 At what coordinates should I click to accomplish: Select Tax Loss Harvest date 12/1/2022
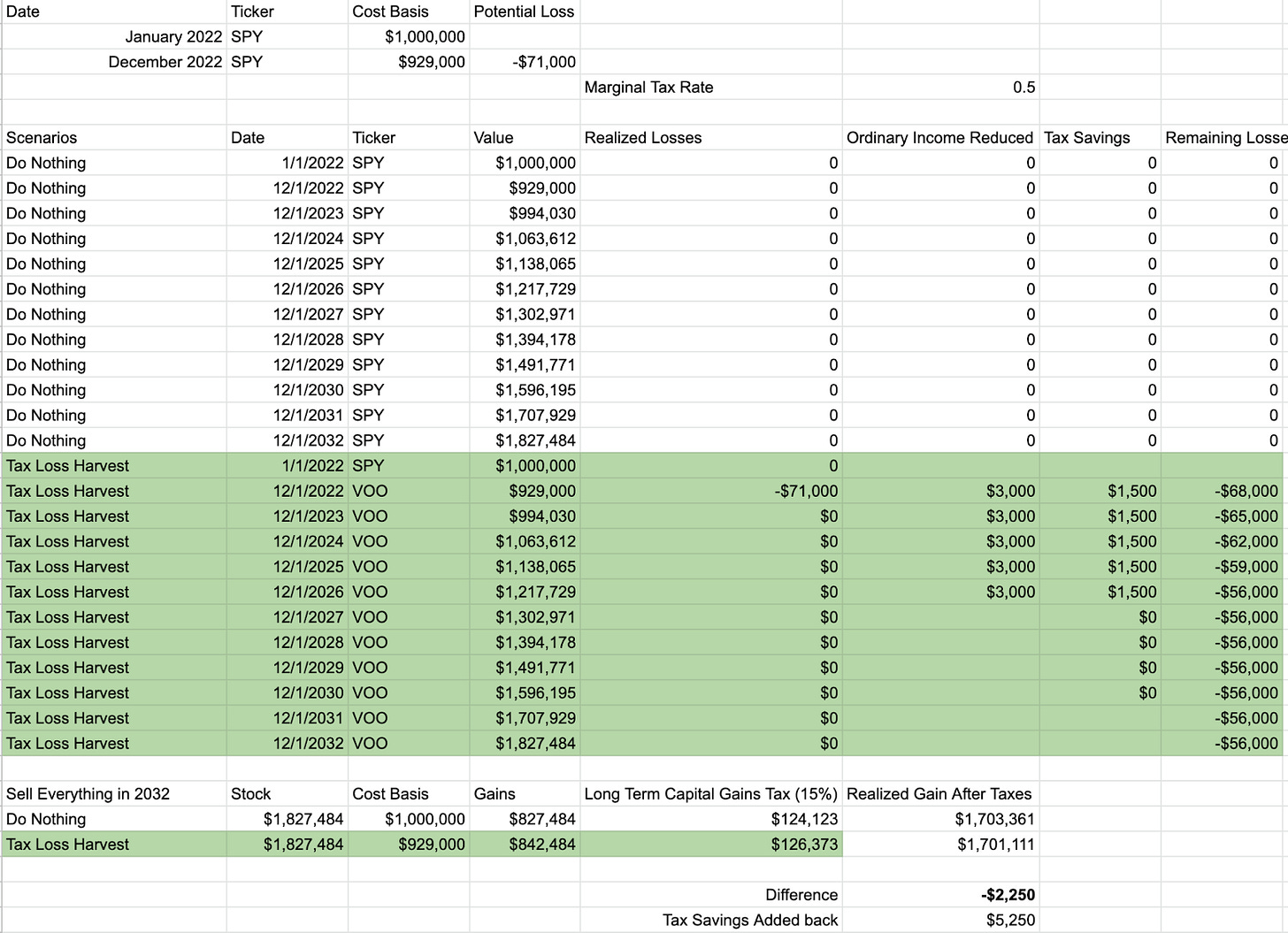click(x=287, y=491)
